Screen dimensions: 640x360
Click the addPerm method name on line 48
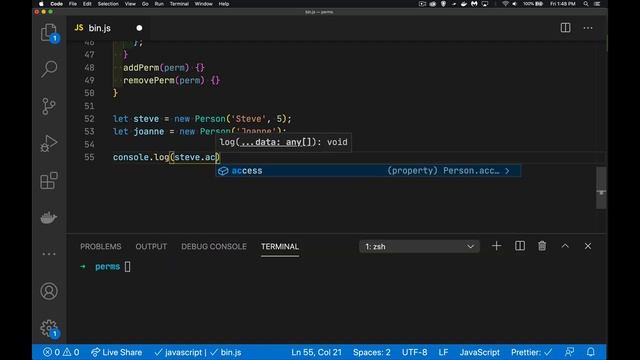141,68
